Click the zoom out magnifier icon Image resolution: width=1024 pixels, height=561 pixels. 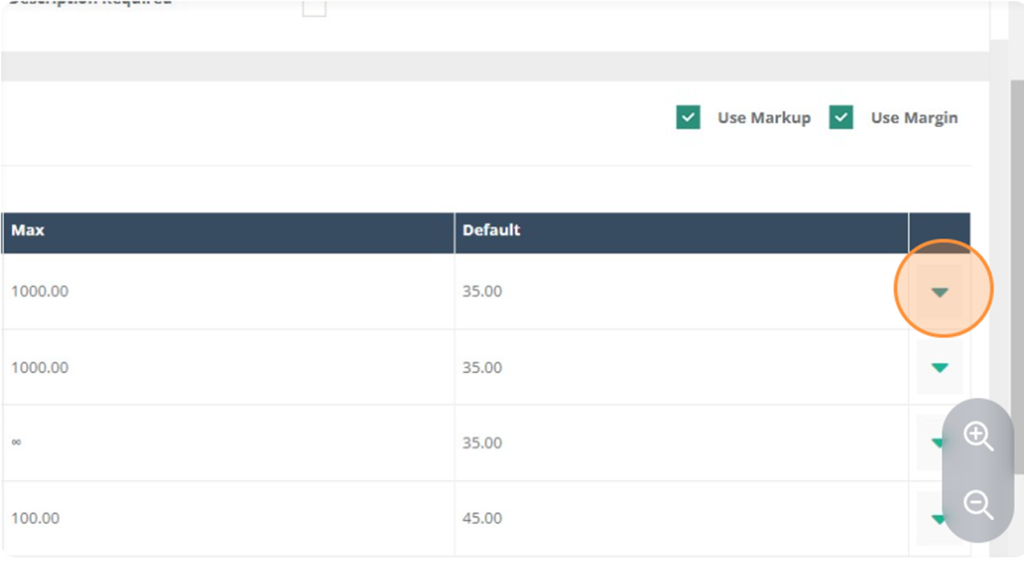pos(978,505)
